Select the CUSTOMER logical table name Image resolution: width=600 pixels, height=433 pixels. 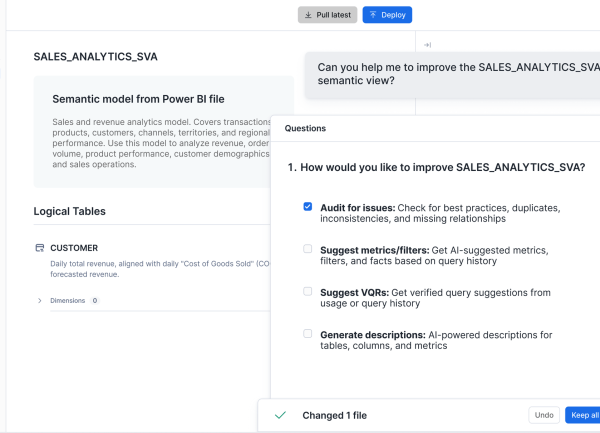(74, 248)
